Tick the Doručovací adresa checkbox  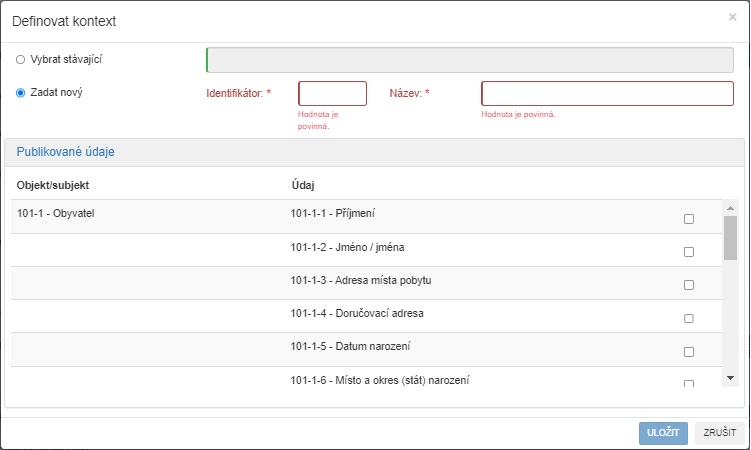[688, 319]
